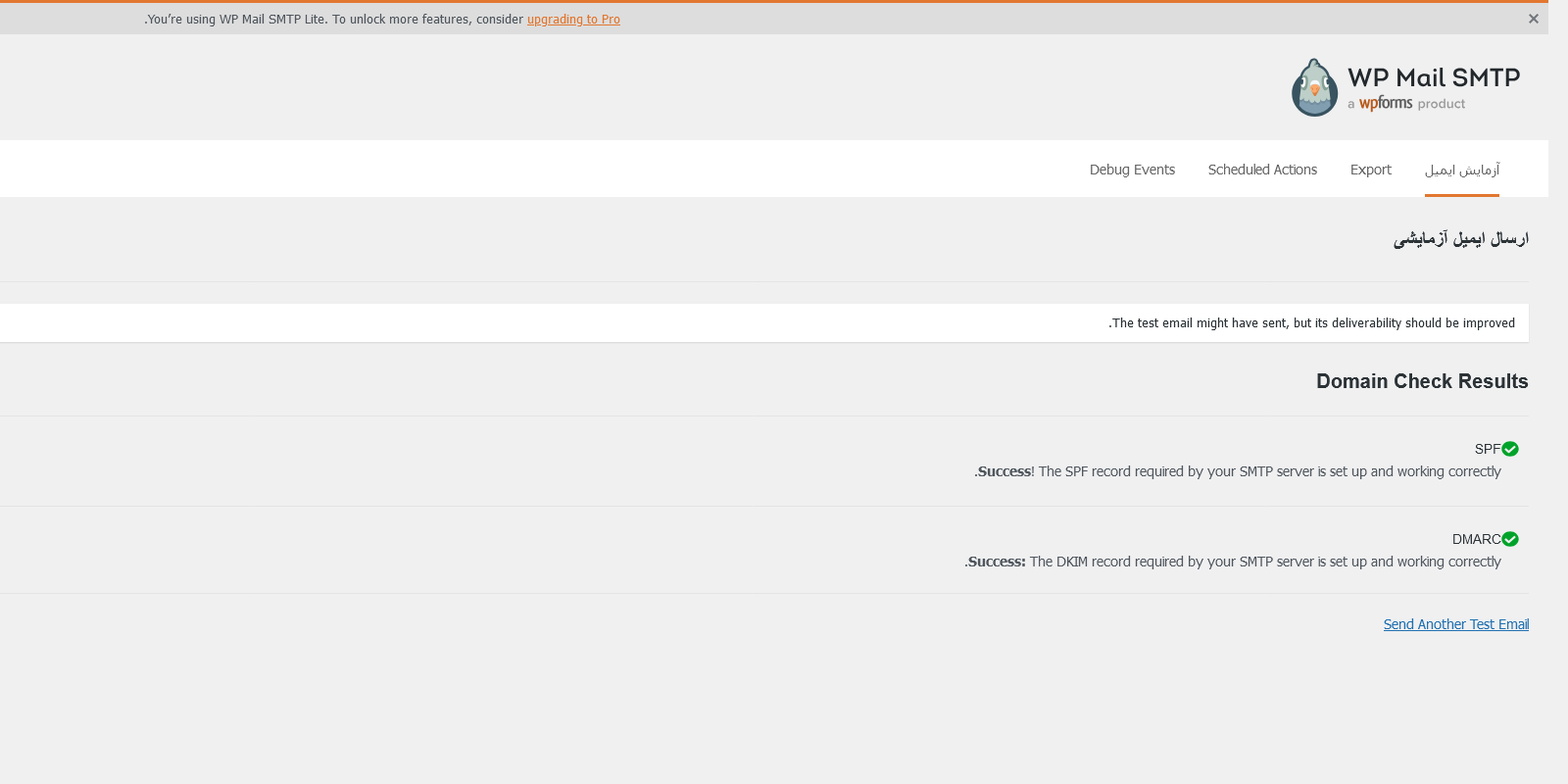The width and height of the screenshot is (1568, 784).
Task: Switch to the Debug Events tab
Action: pos(1132,170)
